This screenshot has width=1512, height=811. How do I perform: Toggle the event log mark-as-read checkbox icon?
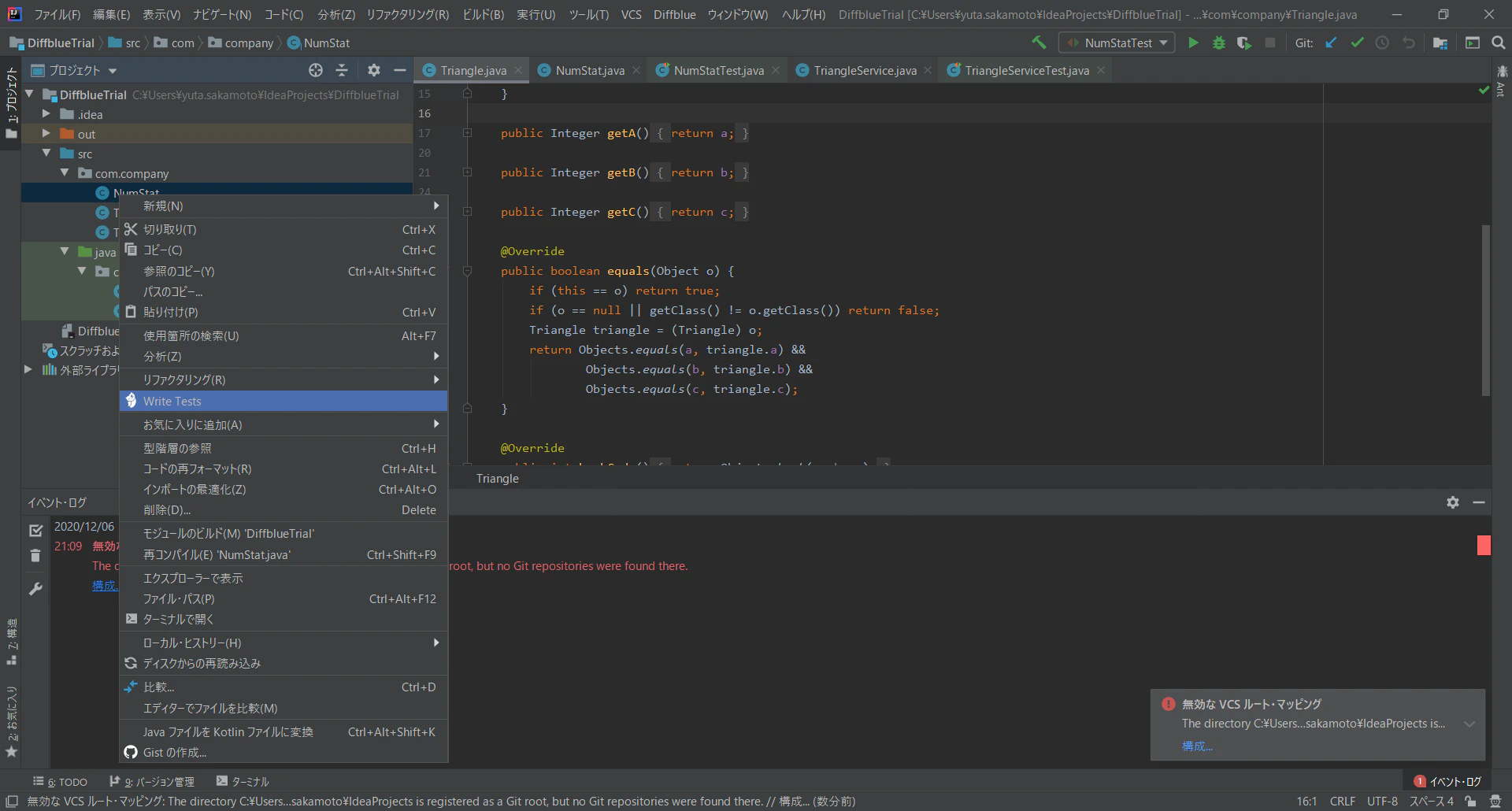point(35,531)
